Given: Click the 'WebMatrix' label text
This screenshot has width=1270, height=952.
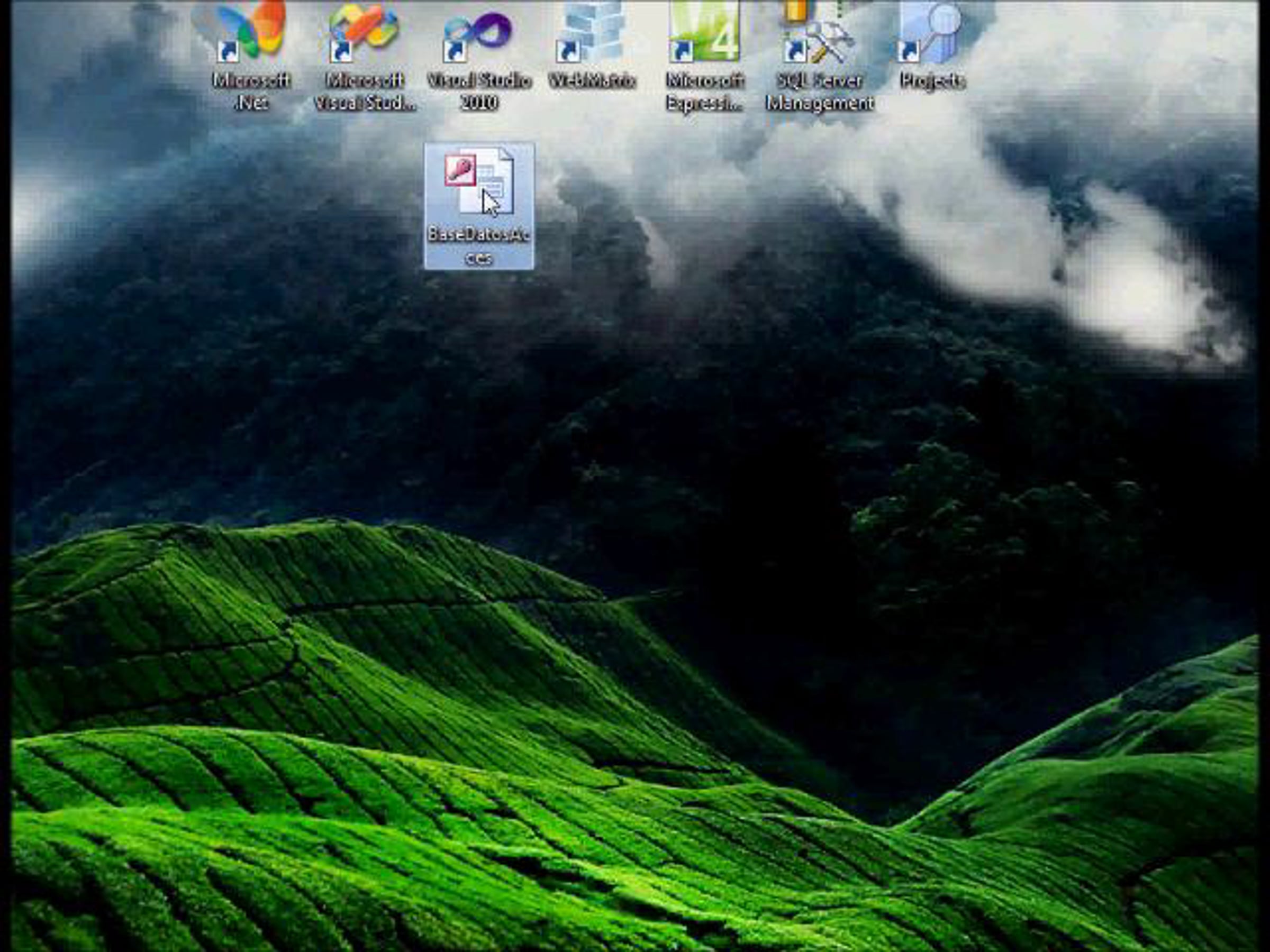Looking at the screenshot, I should (592, 81).
